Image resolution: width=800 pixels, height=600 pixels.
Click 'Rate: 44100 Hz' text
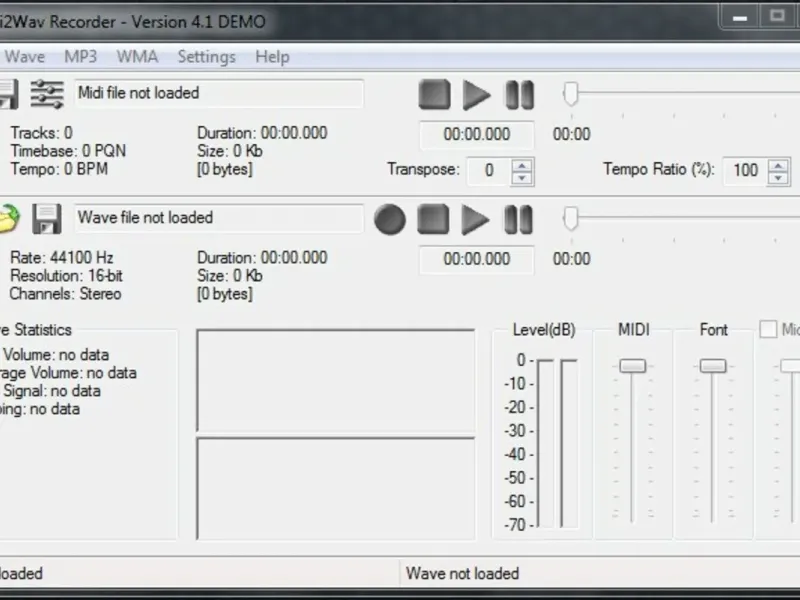click(x=62, y=258)
